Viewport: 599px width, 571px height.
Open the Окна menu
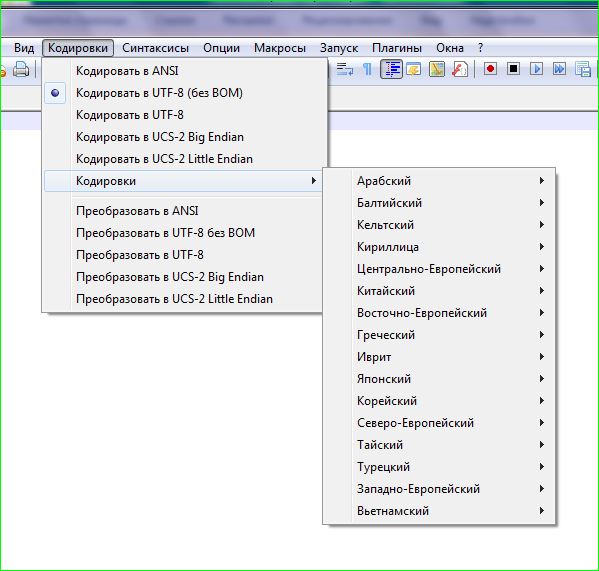point(450,48)
